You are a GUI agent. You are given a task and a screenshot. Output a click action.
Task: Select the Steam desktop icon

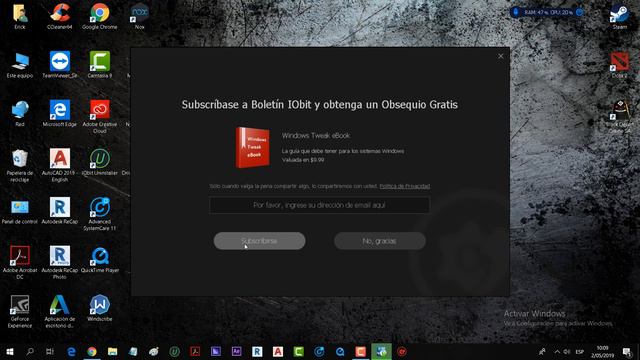[x=620, y=17]
